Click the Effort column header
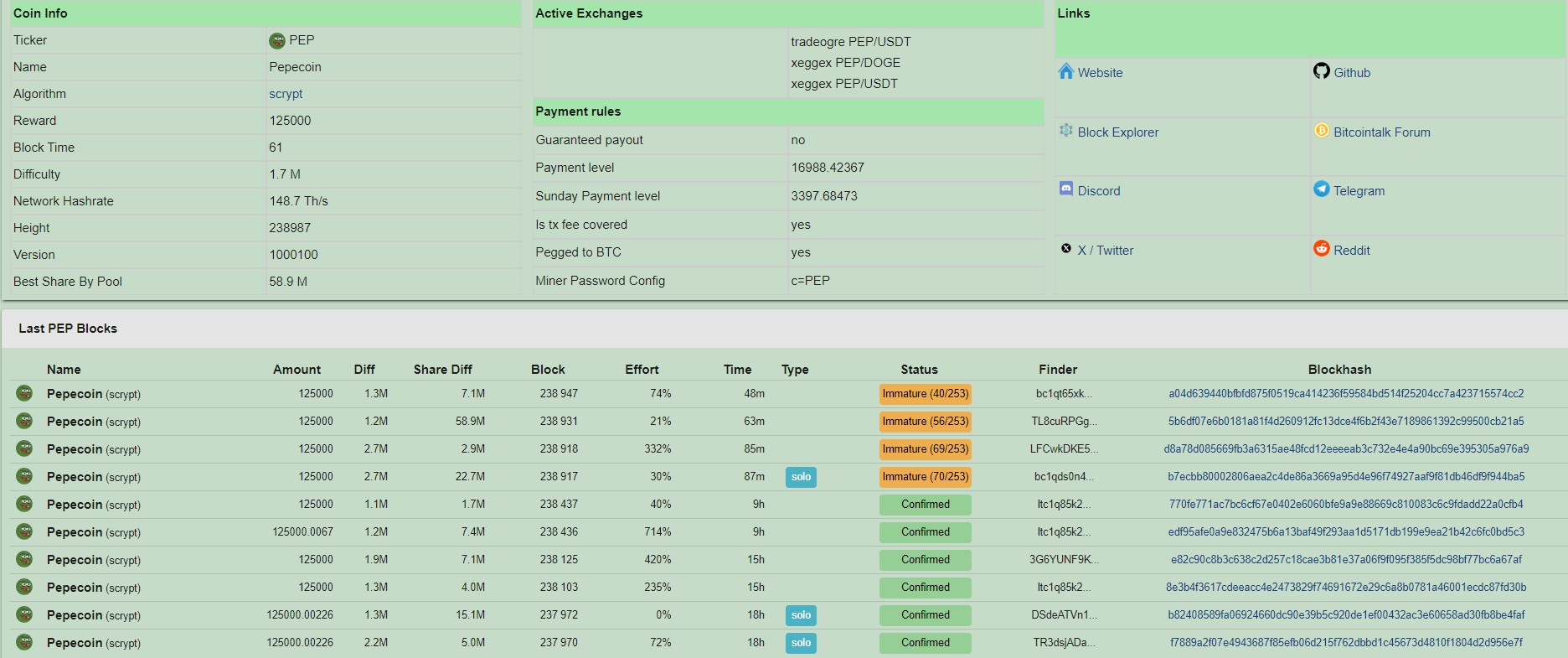 642,369
